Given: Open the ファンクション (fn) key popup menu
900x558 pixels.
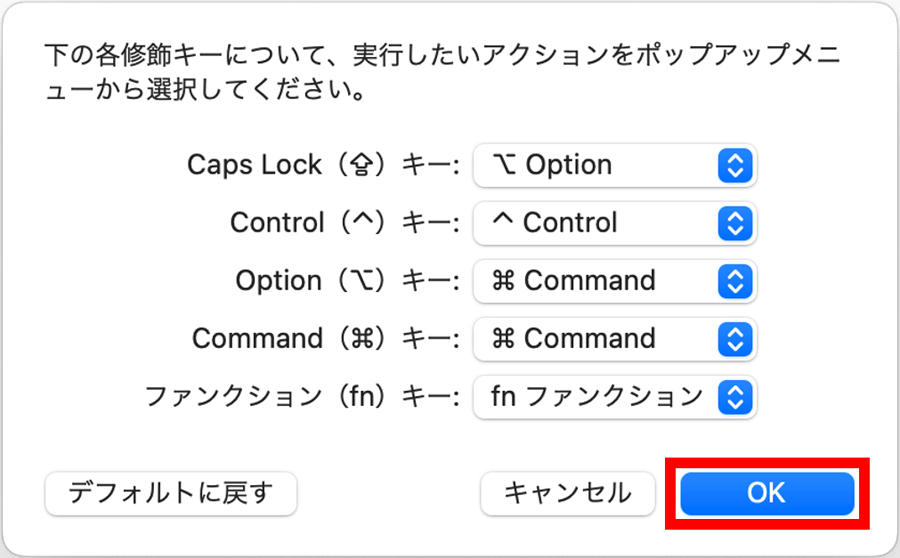Looking at the screenshot, I should click(613, 397).
